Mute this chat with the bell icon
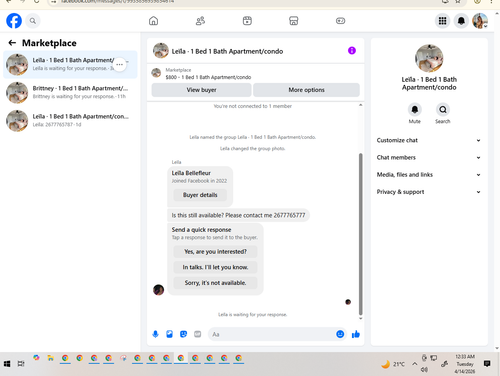 pyautogui.click(x=415, y=110)
